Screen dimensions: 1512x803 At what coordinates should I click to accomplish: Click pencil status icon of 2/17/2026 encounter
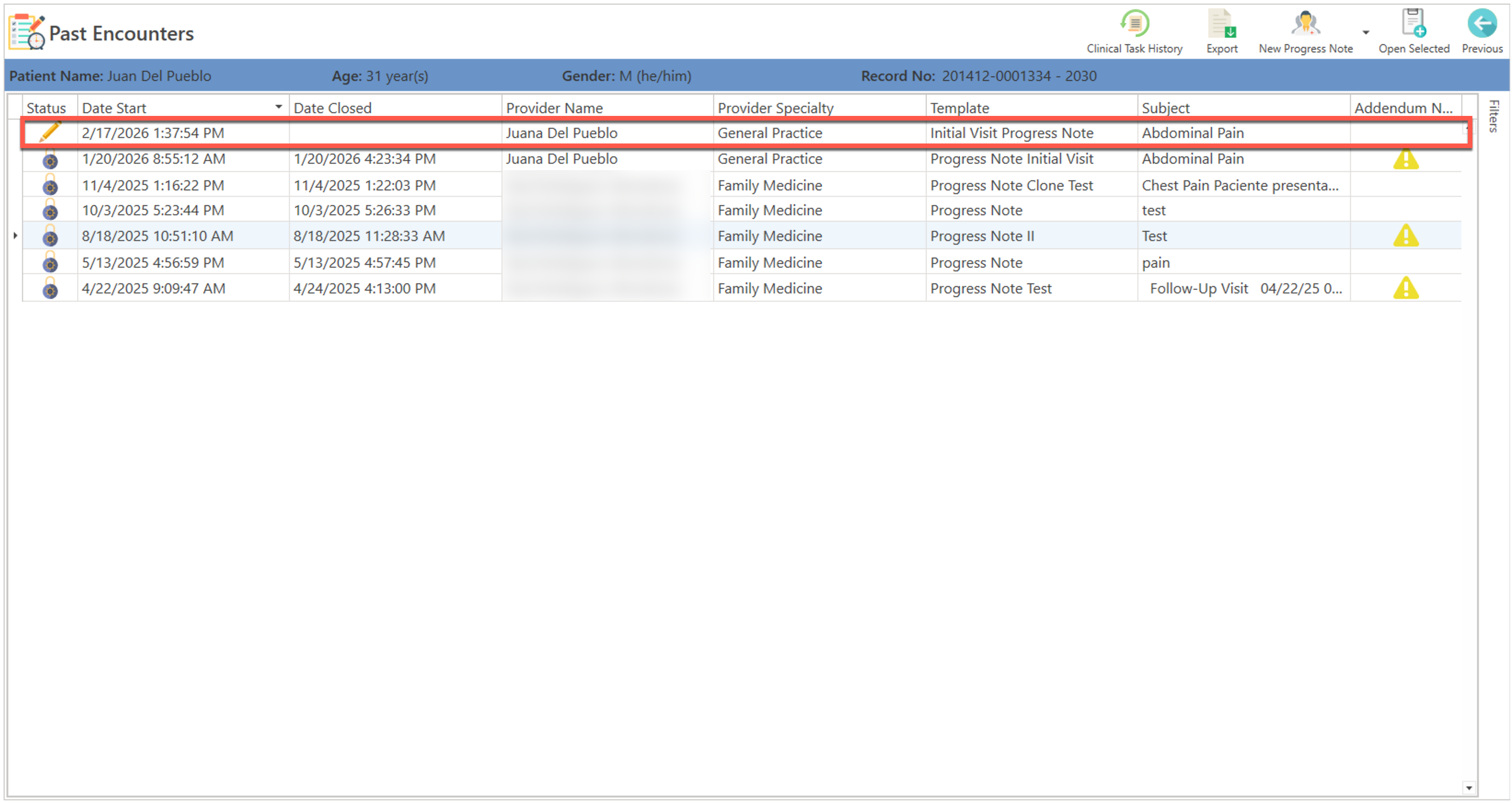[x=50, y=132]
